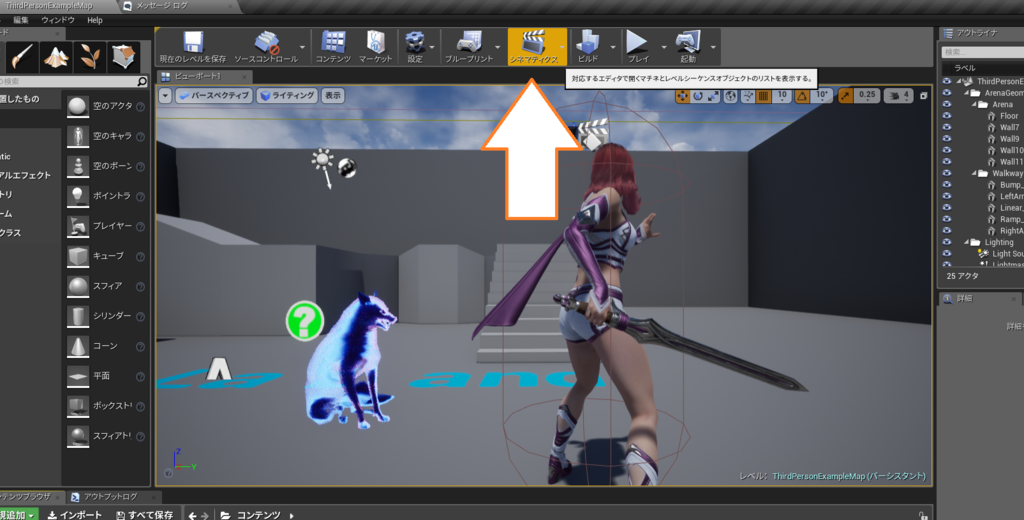Viewport: 1024px width, 520px height.
Task: Switch to the メッセージ ログ tab
Action: click(172, 7)
